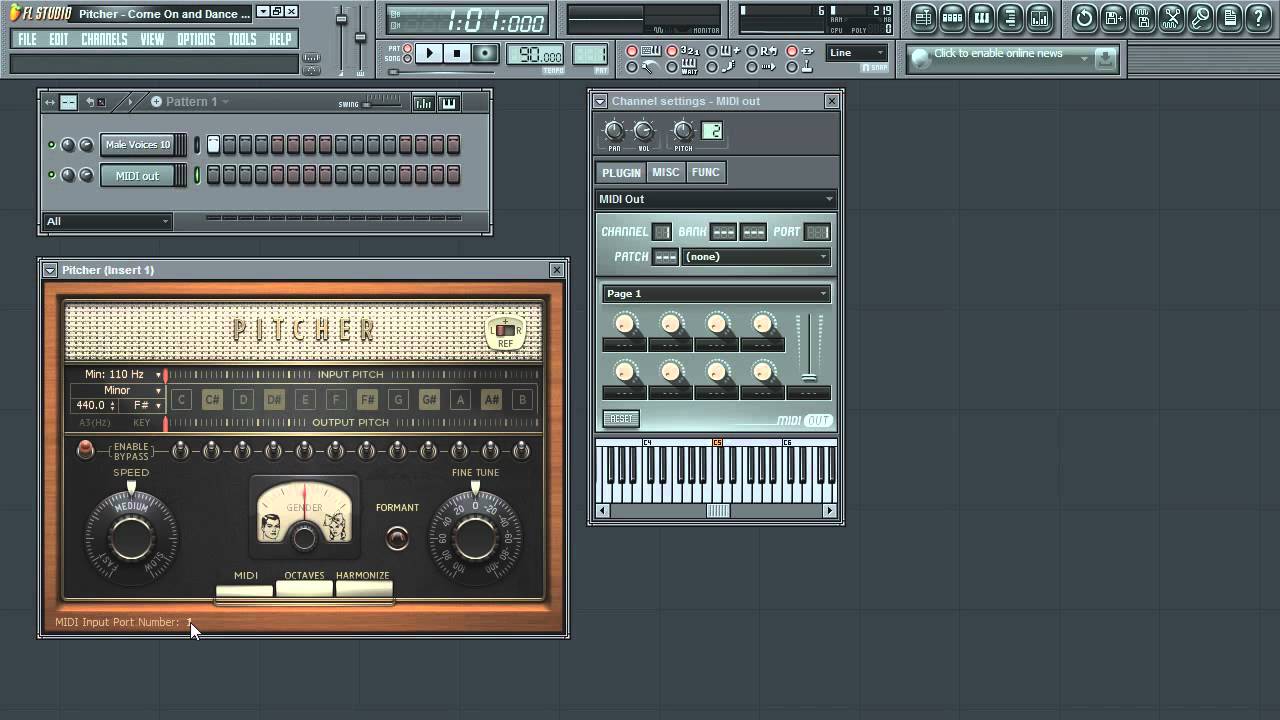Open the EDIT menu
The width and height of the screenshot is (1280, 720).
pos(59,39)
